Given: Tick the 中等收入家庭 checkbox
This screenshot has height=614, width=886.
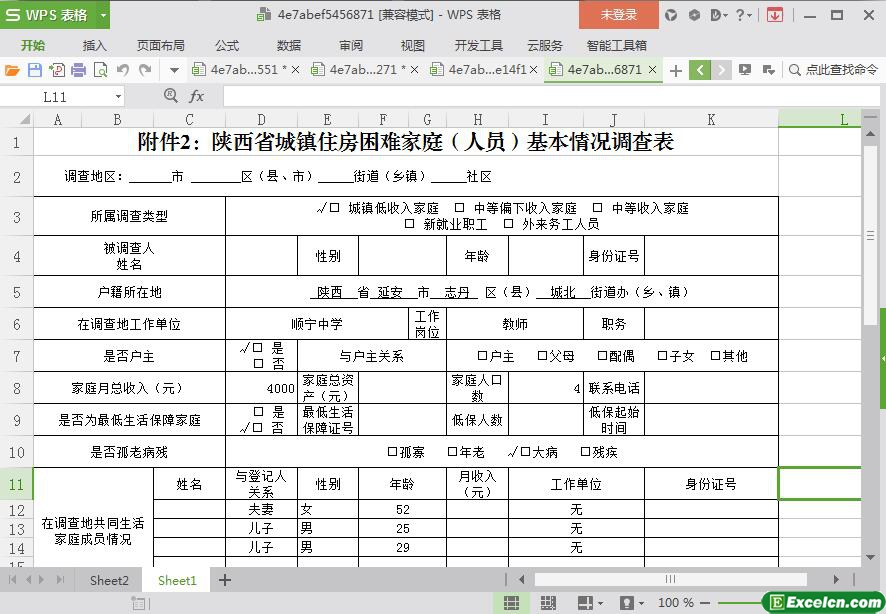Looking at the screenshot, I should click(x=598, y=208).
